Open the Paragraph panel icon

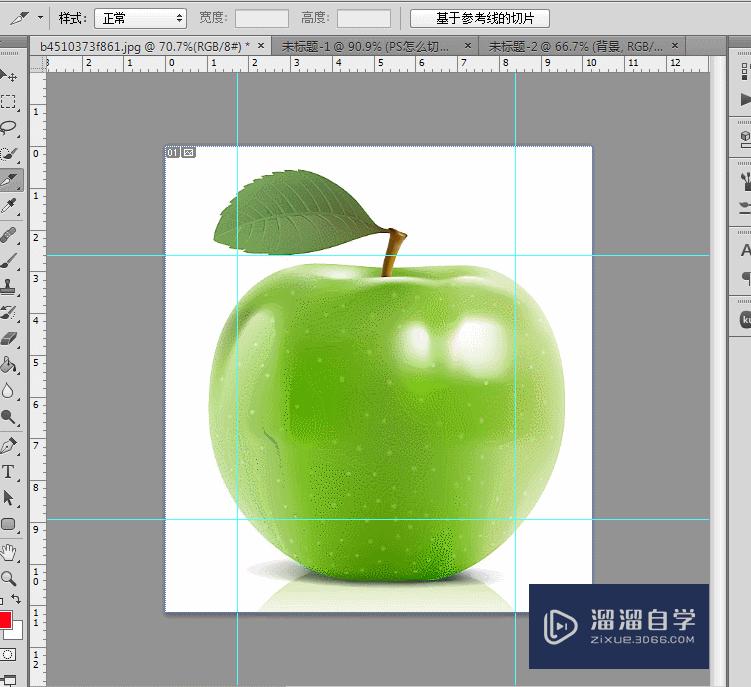tap(745, 277)
